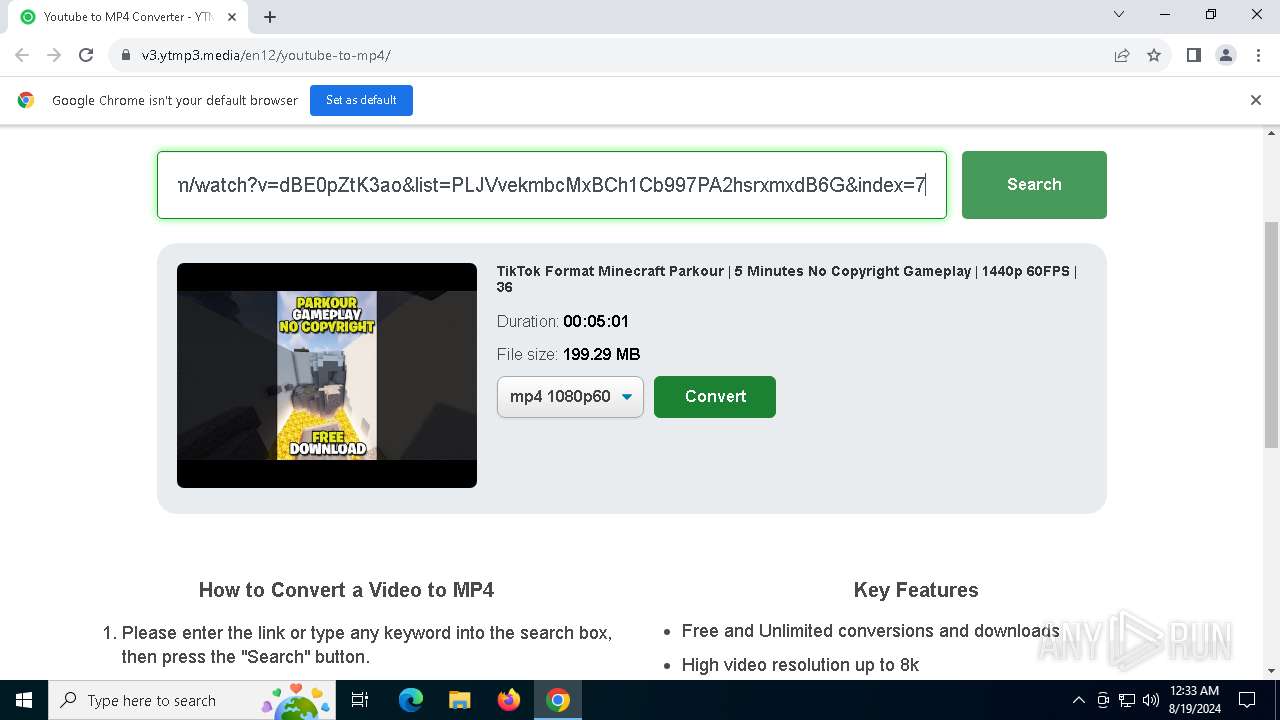Click the video title text
1280x720 pixels.
click(786, 279)
